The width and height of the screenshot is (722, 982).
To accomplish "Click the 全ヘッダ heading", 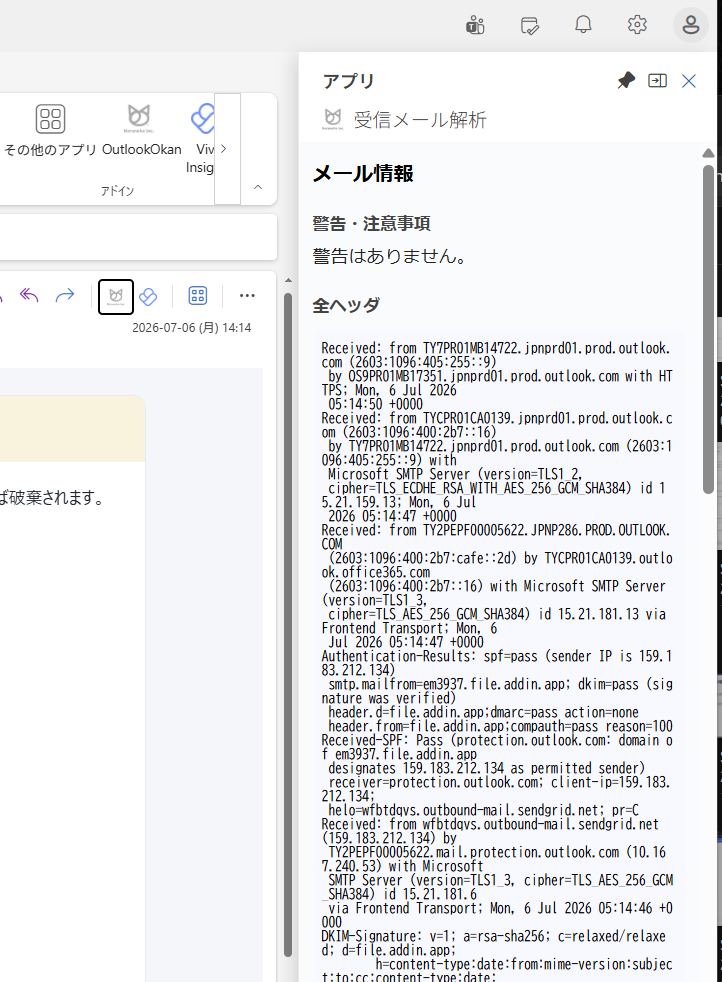I will pos(346,305).
